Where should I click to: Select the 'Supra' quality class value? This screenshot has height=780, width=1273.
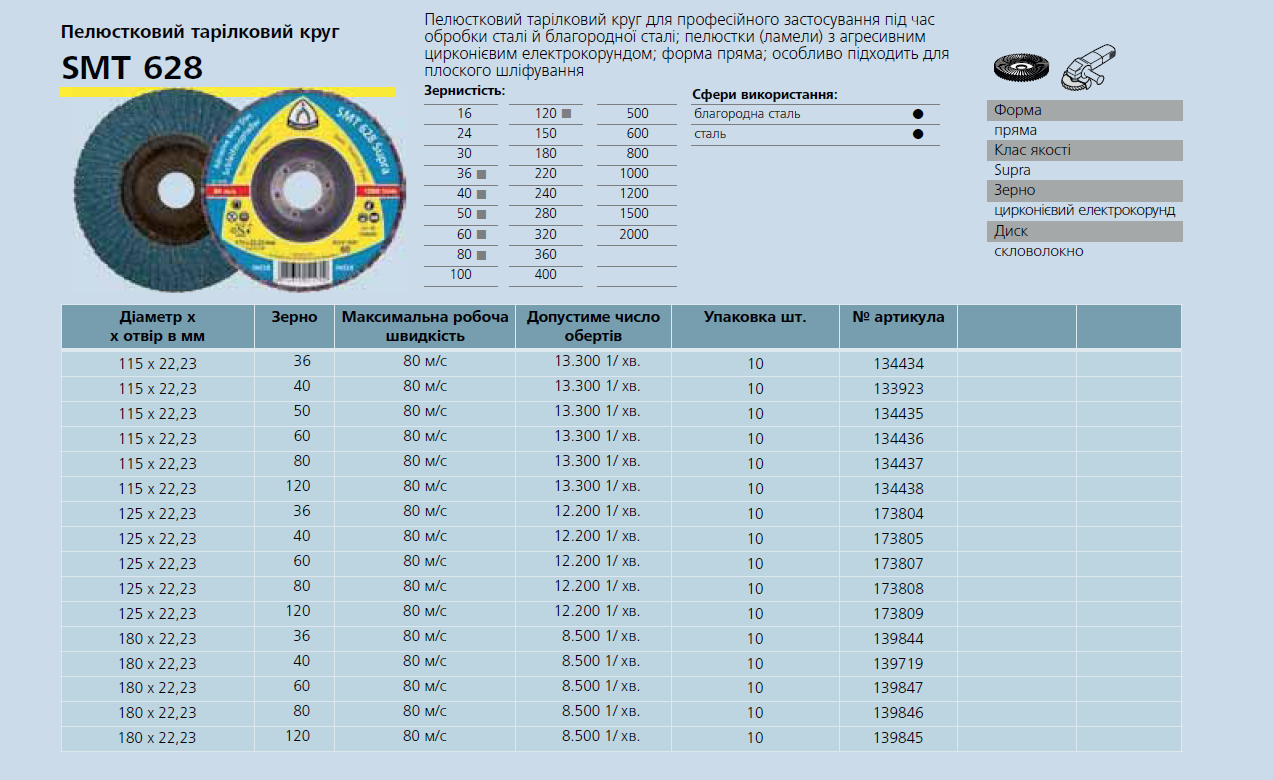1012,171
